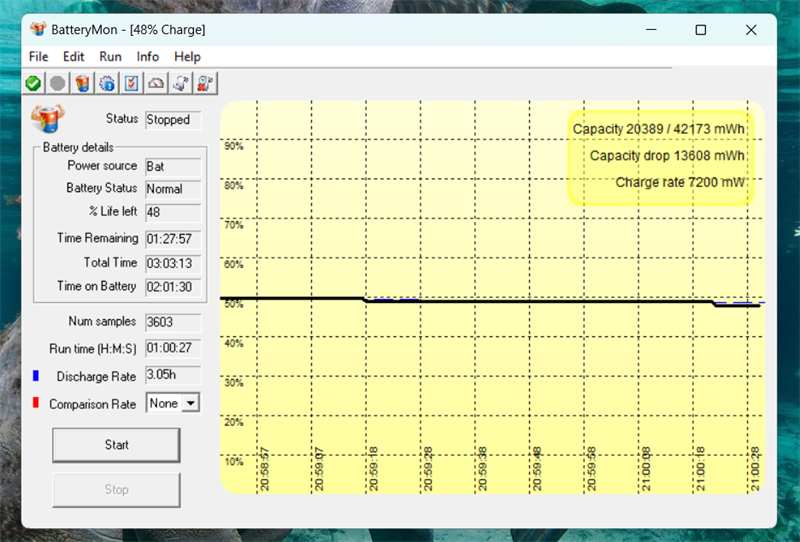The height and width of the screenshot is (542, 800).
Task: Click the Capacity drop 13608 mWh text
Action: 667,156
